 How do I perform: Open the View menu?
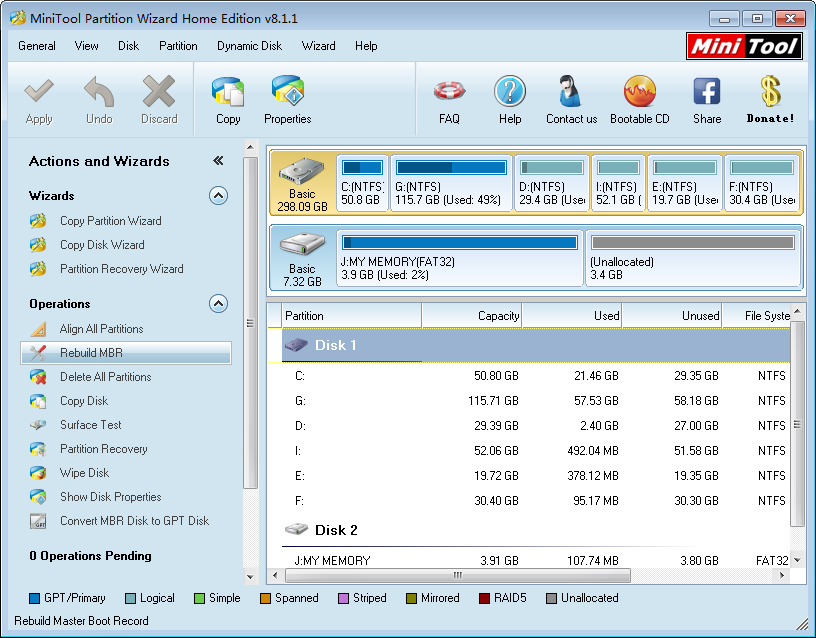click(86, 46)
